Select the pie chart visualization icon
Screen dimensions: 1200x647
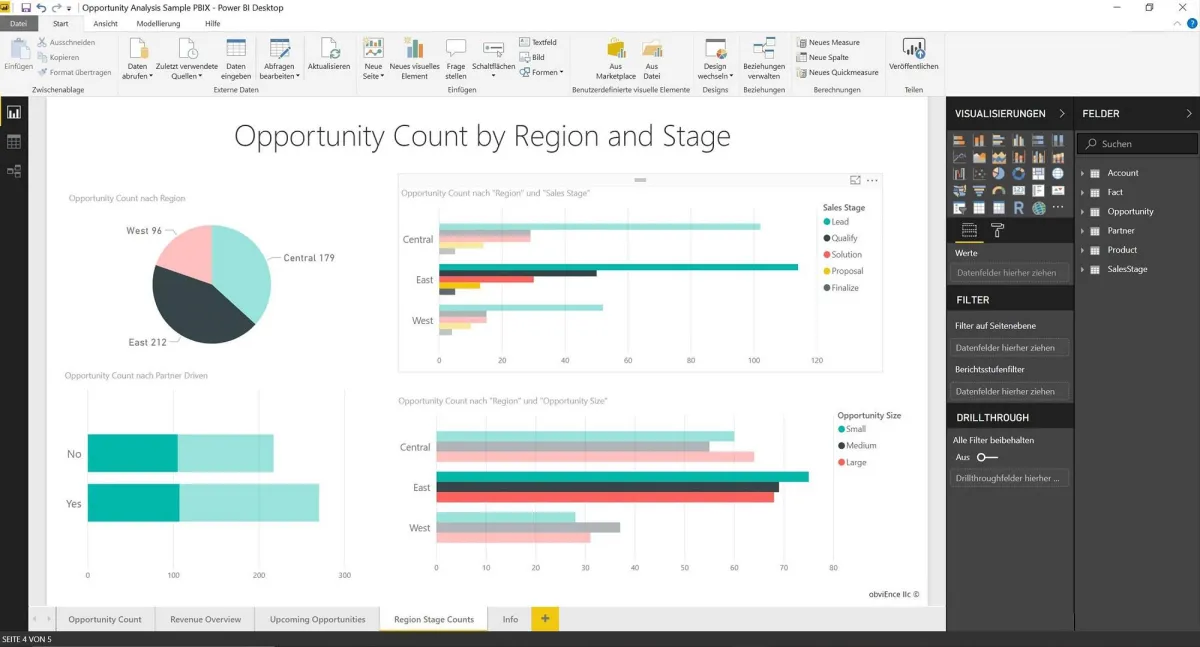(x=999, y=173)
